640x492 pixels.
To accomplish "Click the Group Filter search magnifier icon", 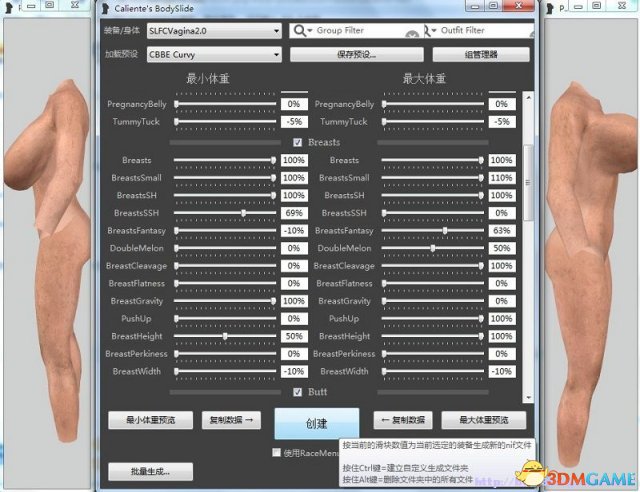I will [299, 31].
